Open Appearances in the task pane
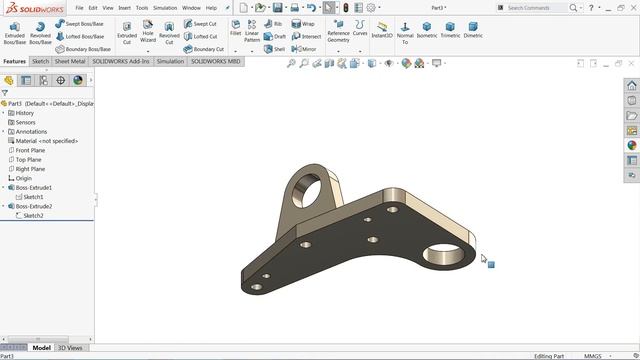 click(x=632, y=145)
